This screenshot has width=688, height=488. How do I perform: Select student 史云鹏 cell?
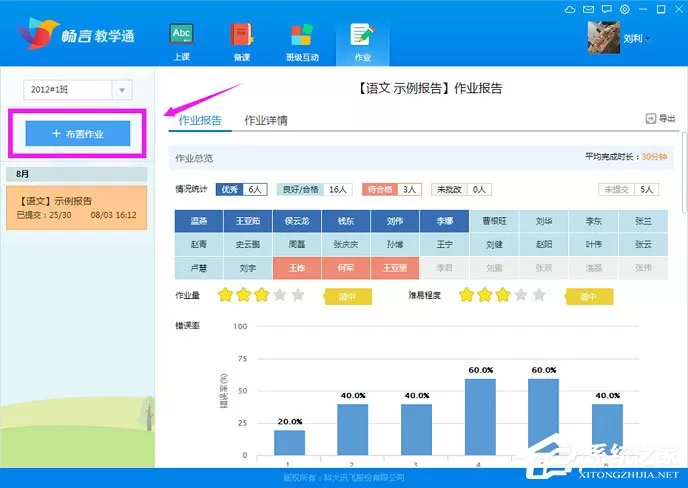(248, 244)
